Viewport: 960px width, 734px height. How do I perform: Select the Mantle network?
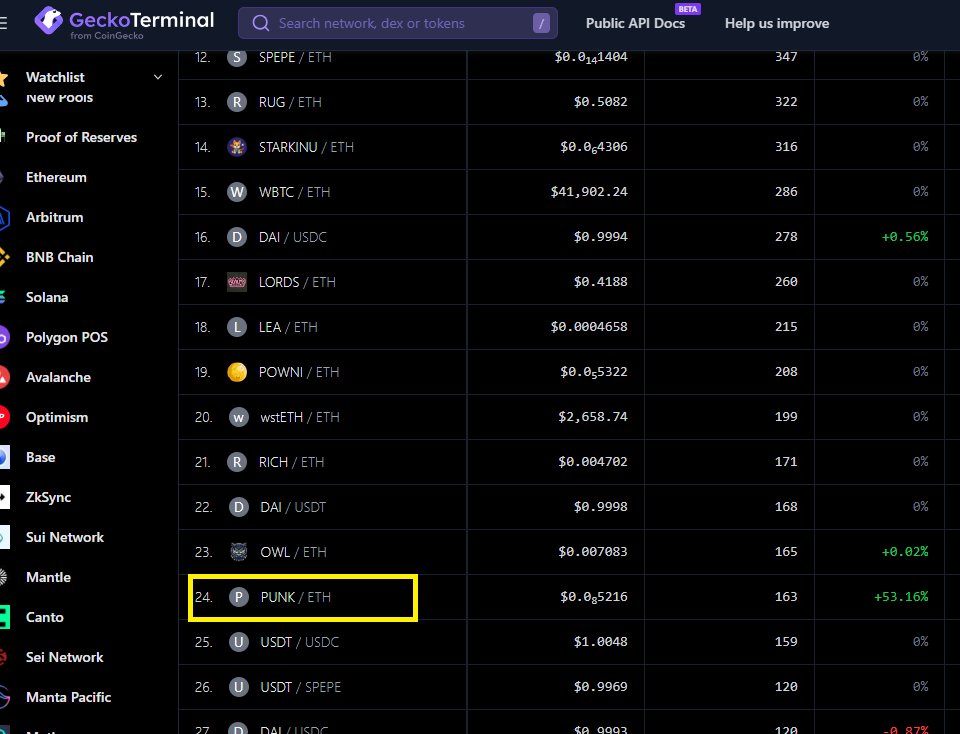click(x=48, y=577)
